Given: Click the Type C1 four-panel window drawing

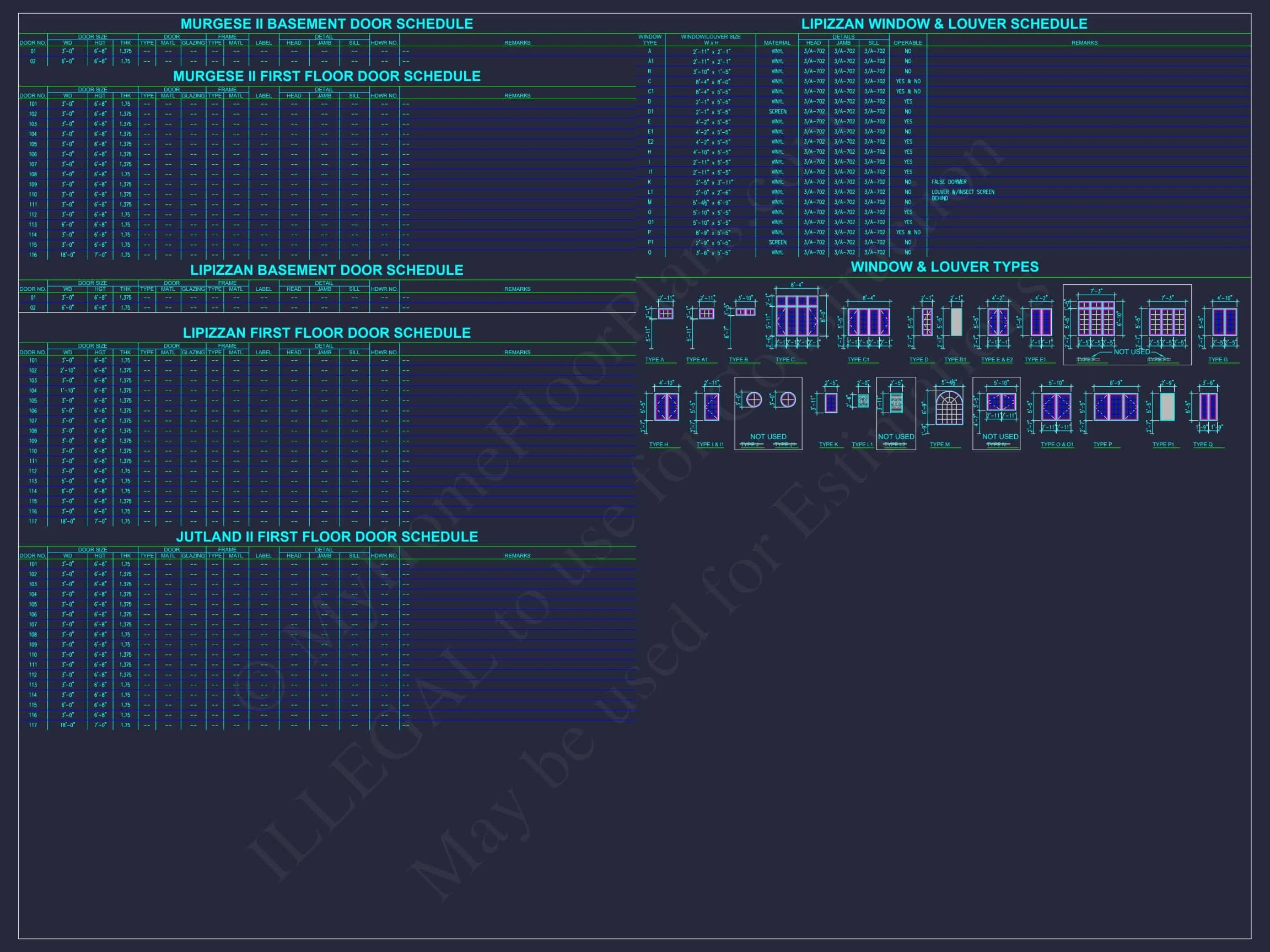Looking at the screenshot, I should [868, 321].
